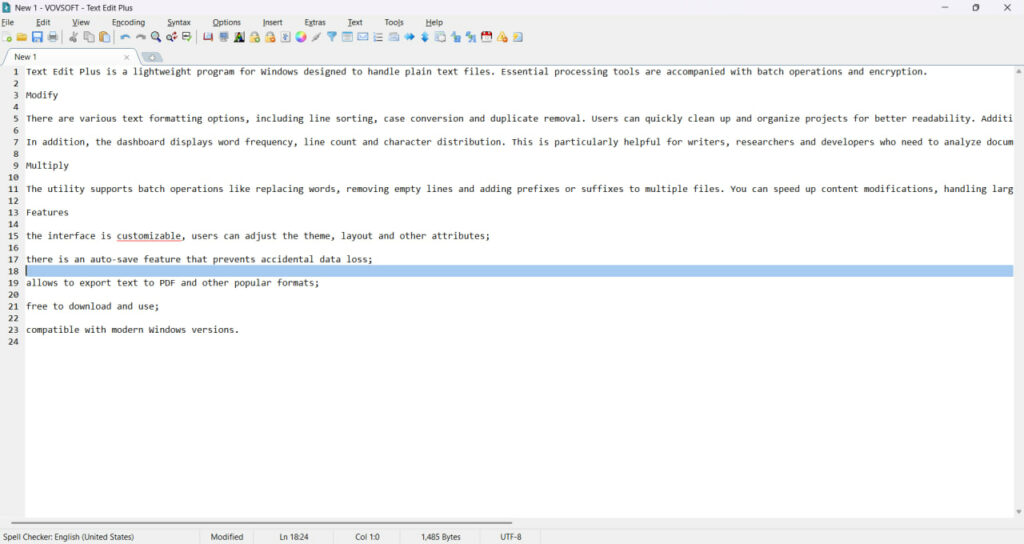
Task: Click the copy toolbar icon
Action: [89, 37]
